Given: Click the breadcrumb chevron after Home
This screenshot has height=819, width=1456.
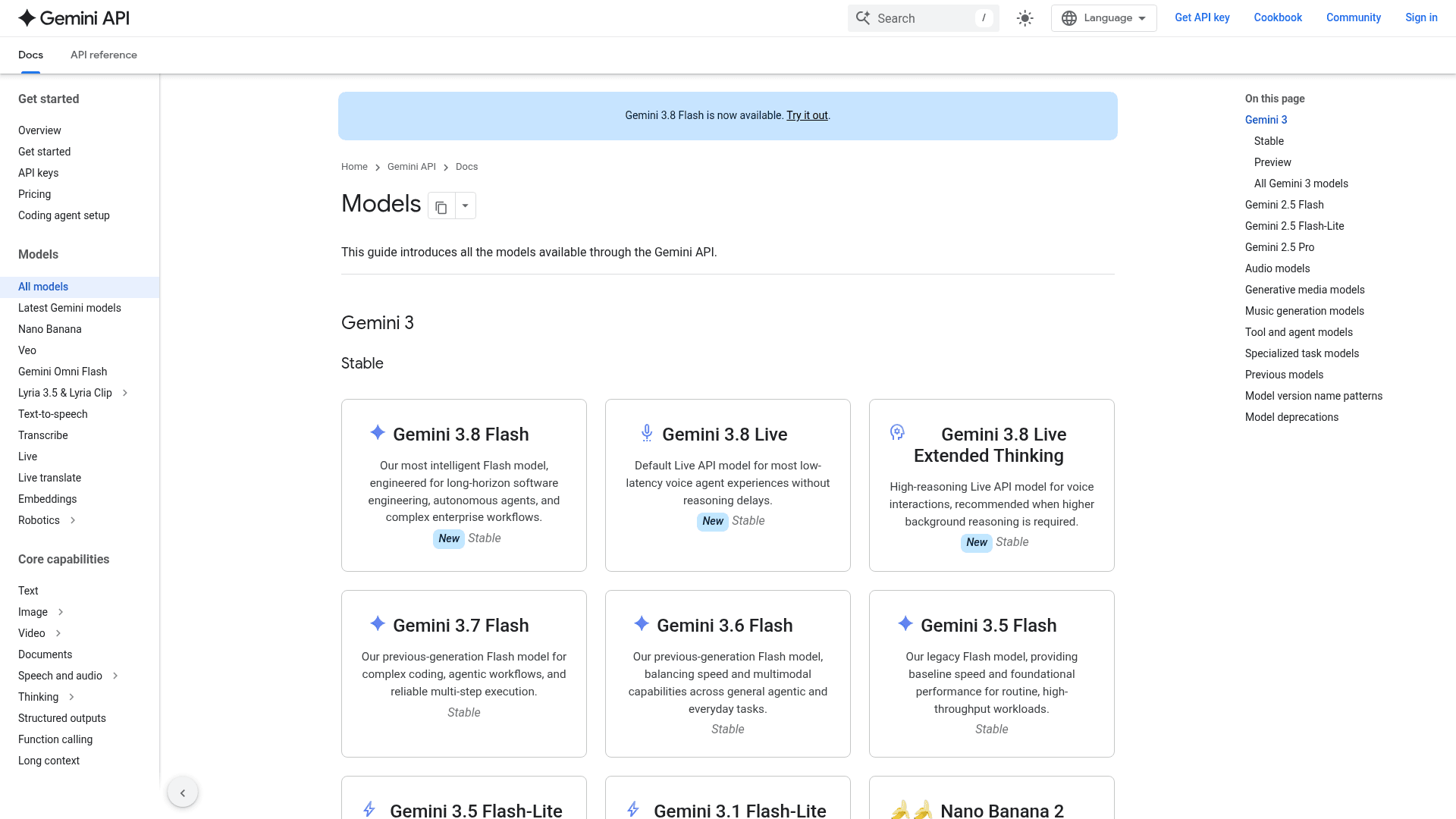Looking at the screenshot, I should (378, 168).
